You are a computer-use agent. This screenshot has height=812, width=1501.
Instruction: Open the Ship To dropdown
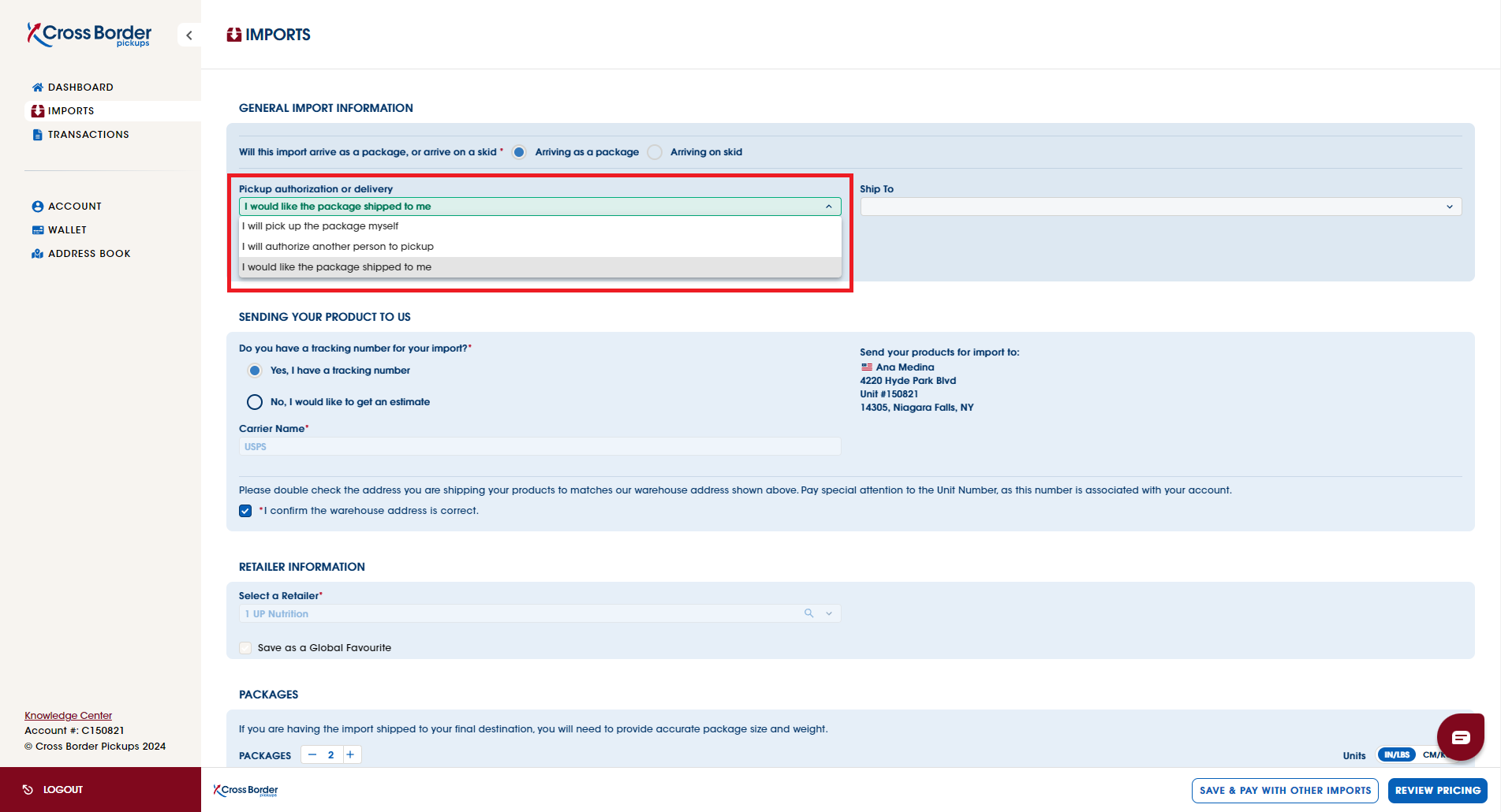pyautogui.click(x=1160, y=207)
